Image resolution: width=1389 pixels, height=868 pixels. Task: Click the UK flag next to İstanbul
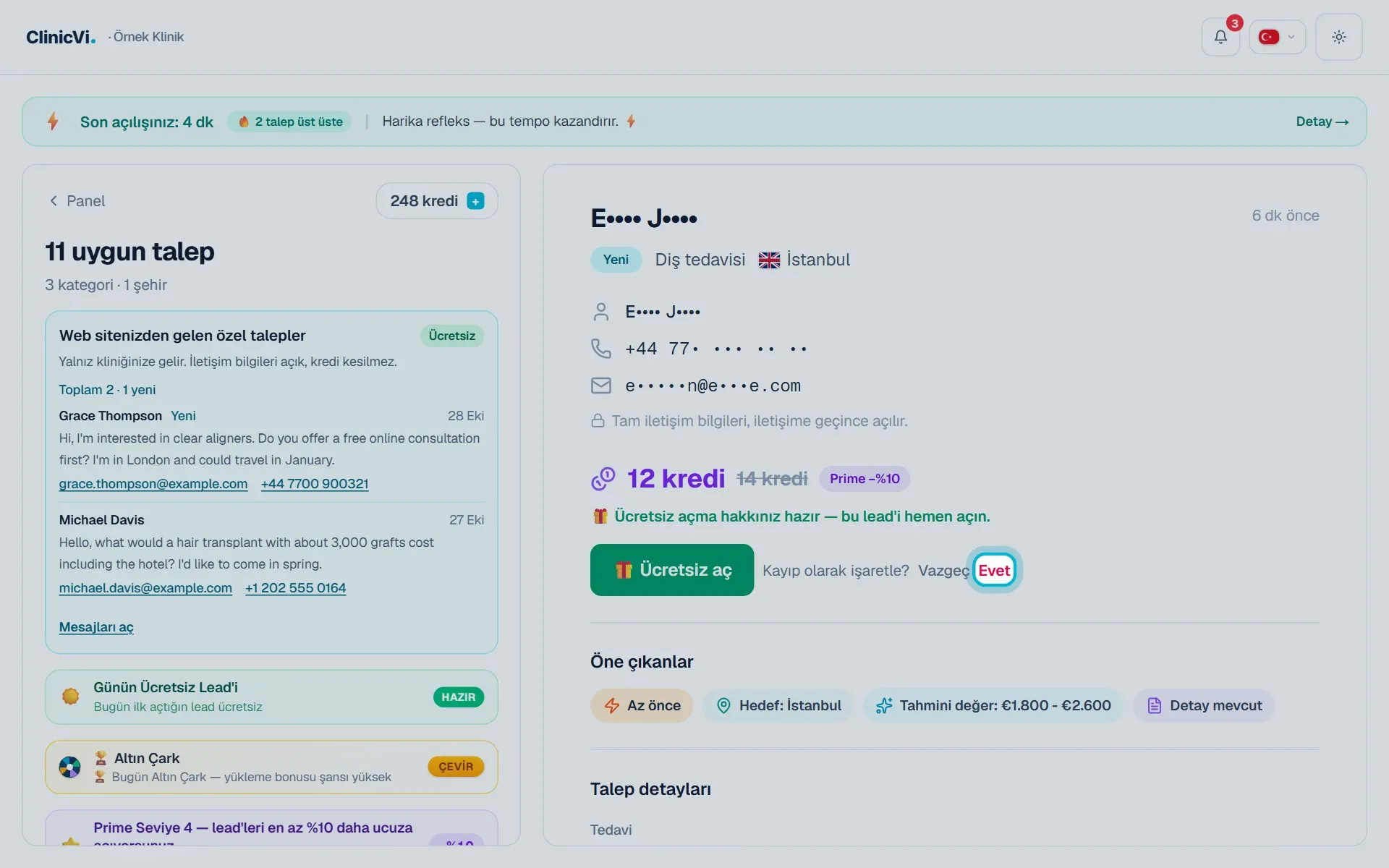tap(769, 260)
